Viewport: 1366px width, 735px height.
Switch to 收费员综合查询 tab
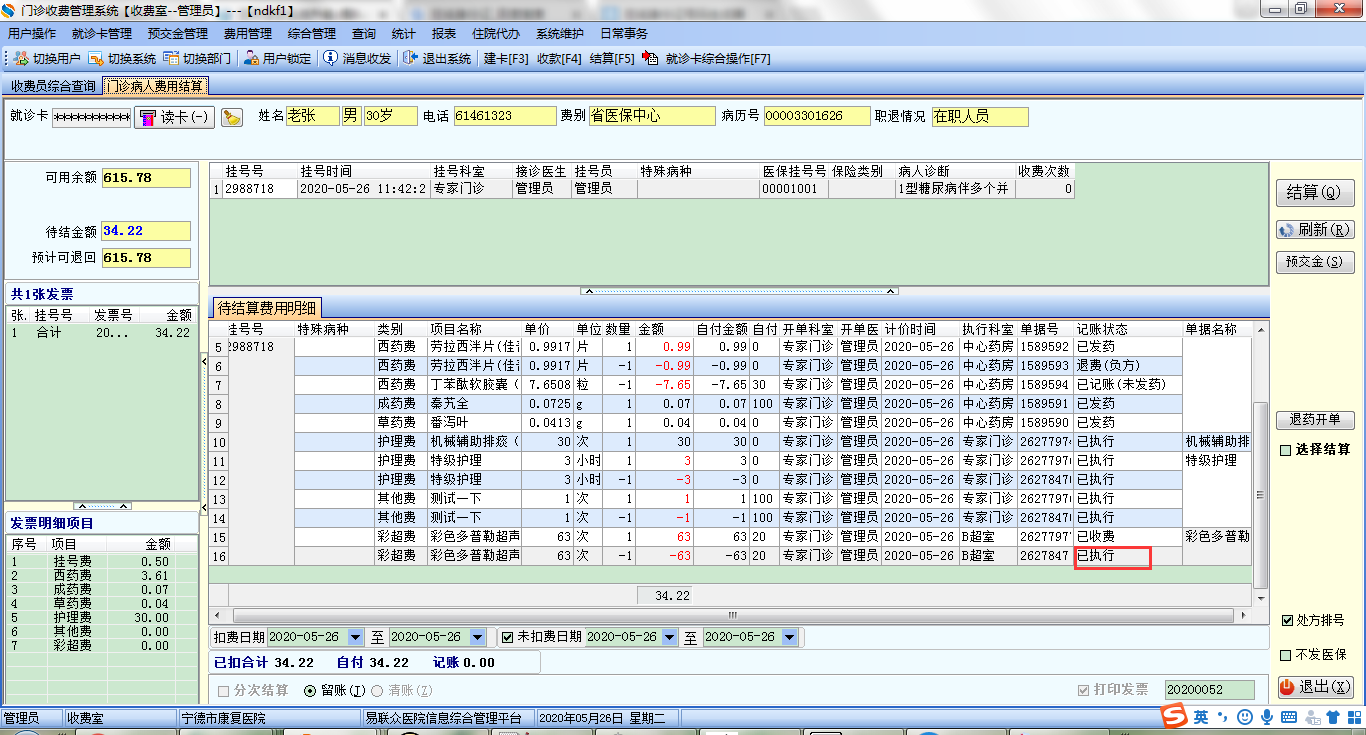pyautogui.click(x=53, y=86)
